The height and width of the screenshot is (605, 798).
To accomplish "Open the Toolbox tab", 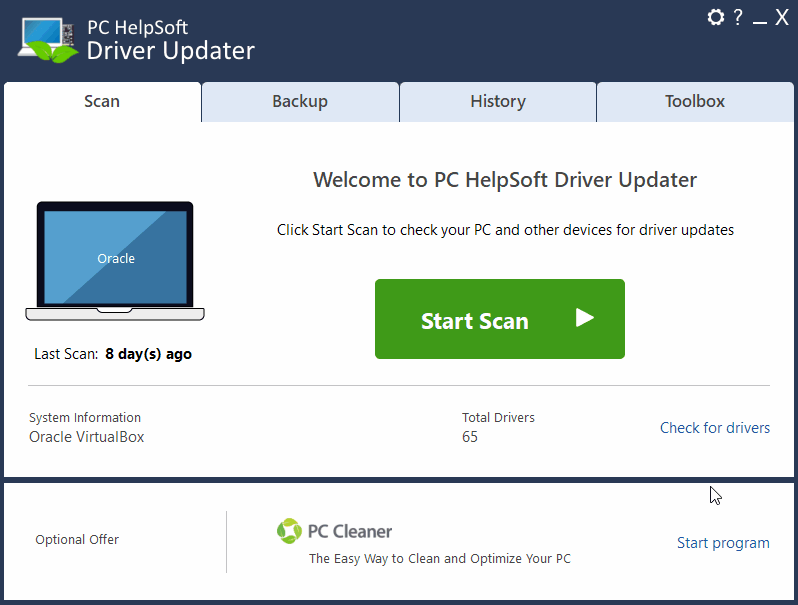I will (x=695, y=101).
